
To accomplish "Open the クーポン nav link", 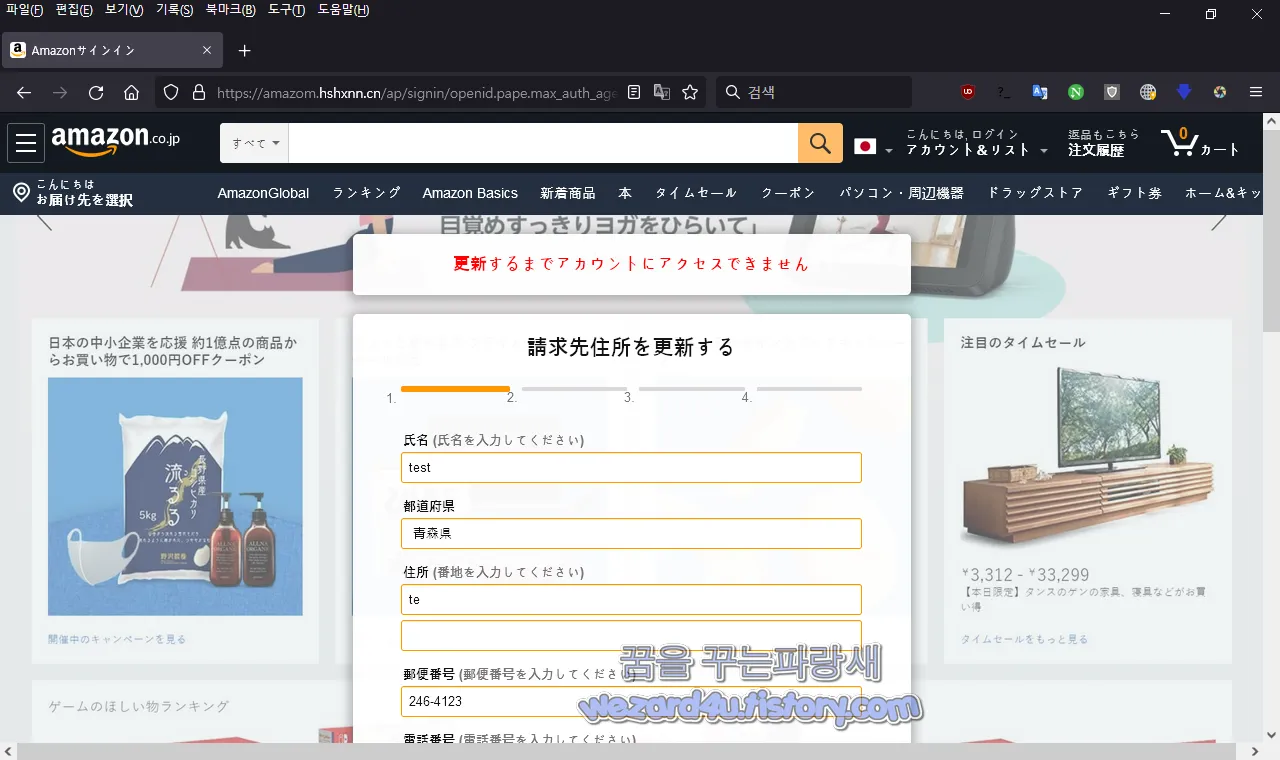I will tap(788, 193).
